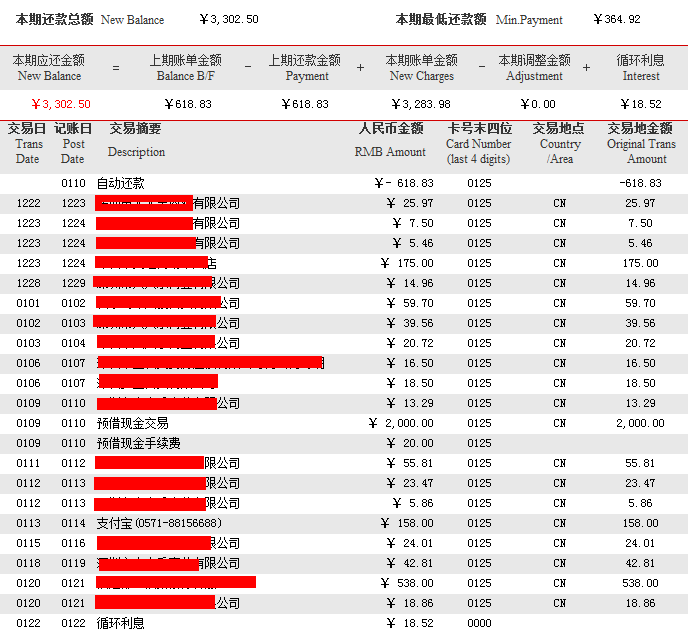
Task: Click post date 0102
Action: [73, 303]
